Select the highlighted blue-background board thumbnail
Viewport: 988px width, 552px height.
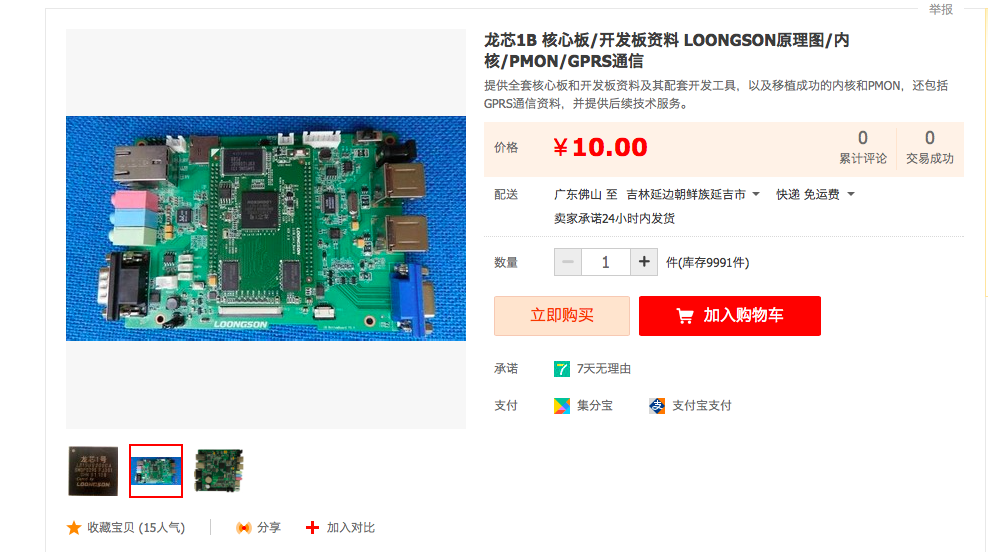pos(156,471)
